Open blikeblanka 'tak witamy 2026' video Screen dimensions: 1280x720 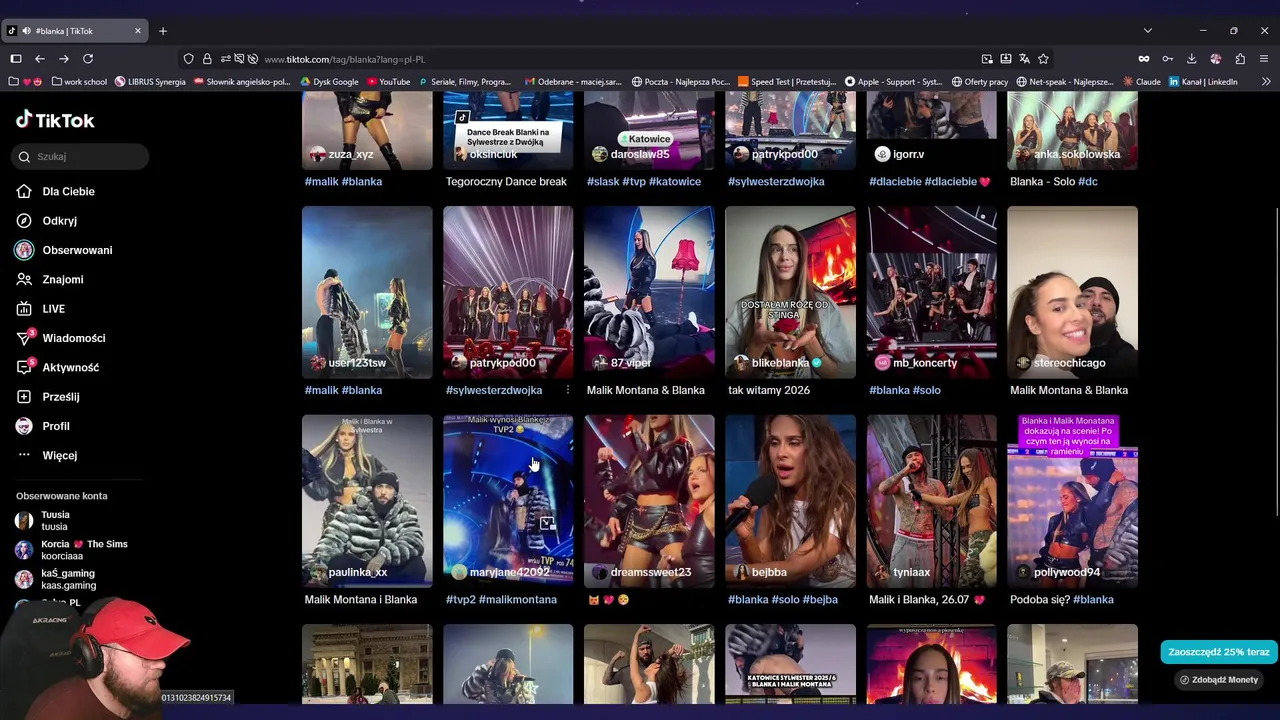tap(790, 292)
